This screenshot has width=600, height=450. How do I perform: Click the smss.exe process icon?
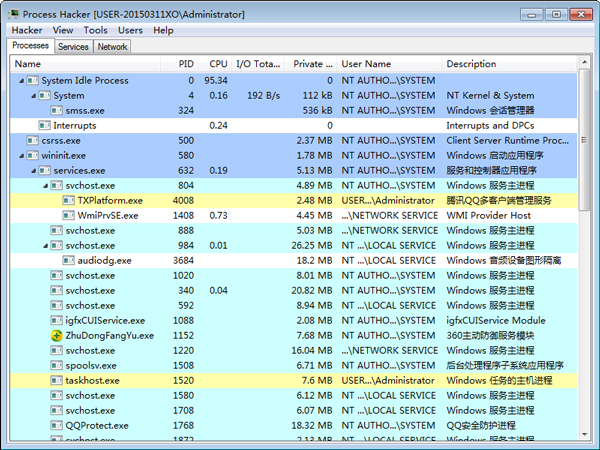point(57,111)
